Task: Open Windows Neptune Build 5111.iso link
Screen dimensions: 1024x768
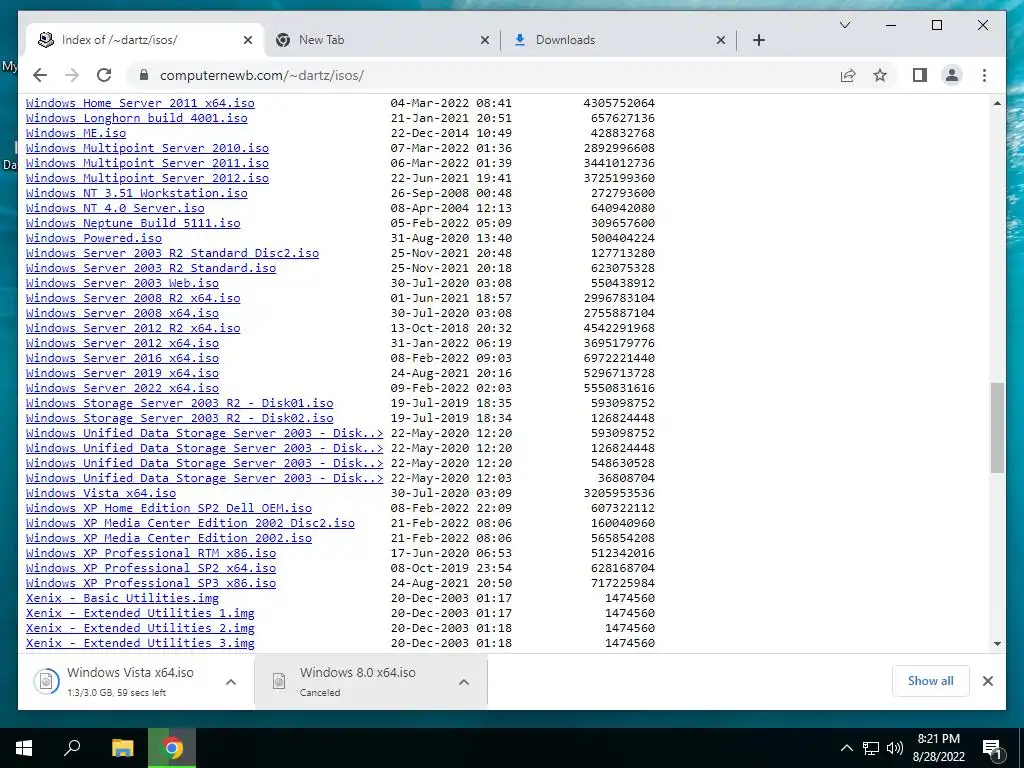Action: 133,223
